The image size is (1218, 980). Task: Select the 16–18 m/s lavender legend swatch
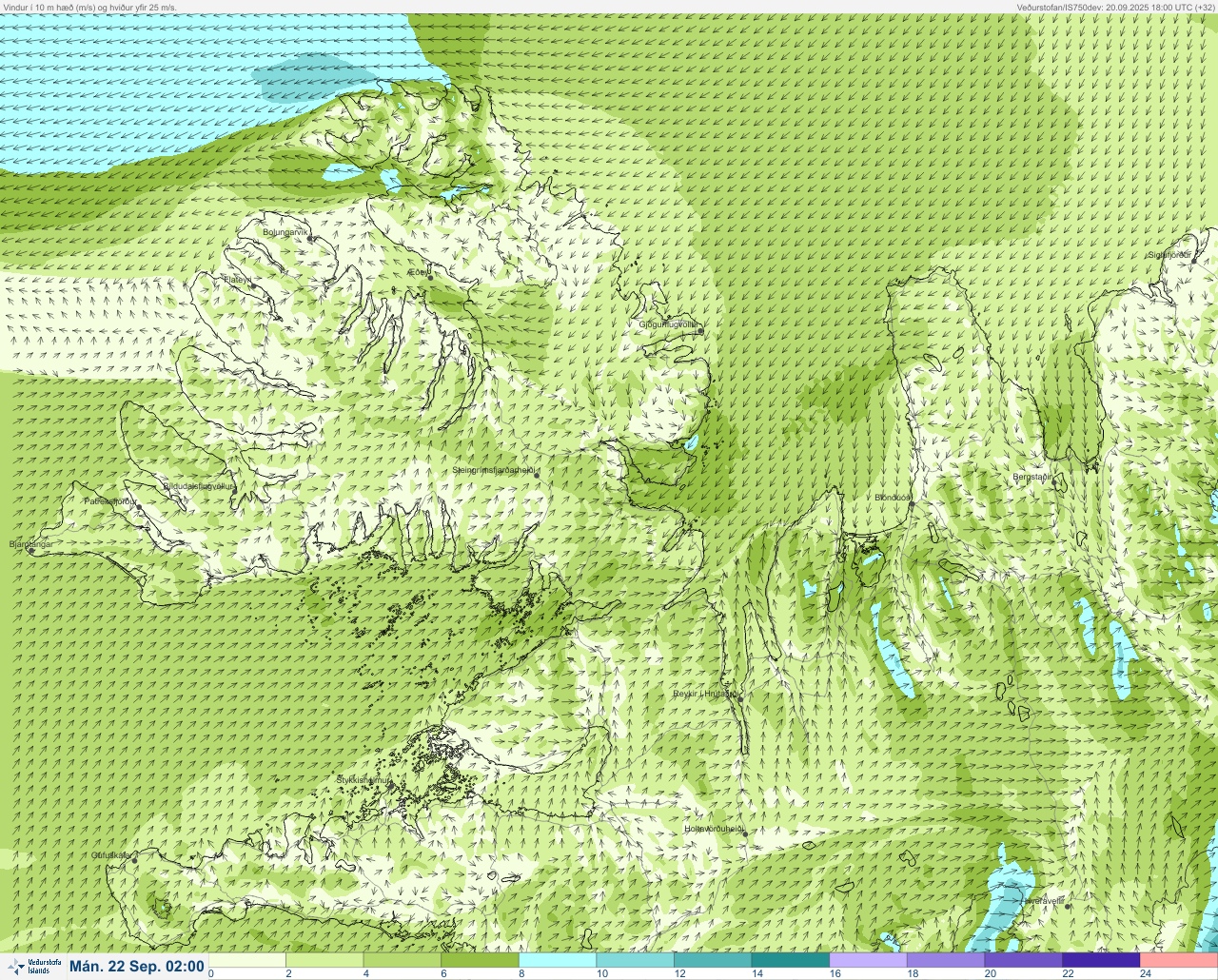point(868,959)
